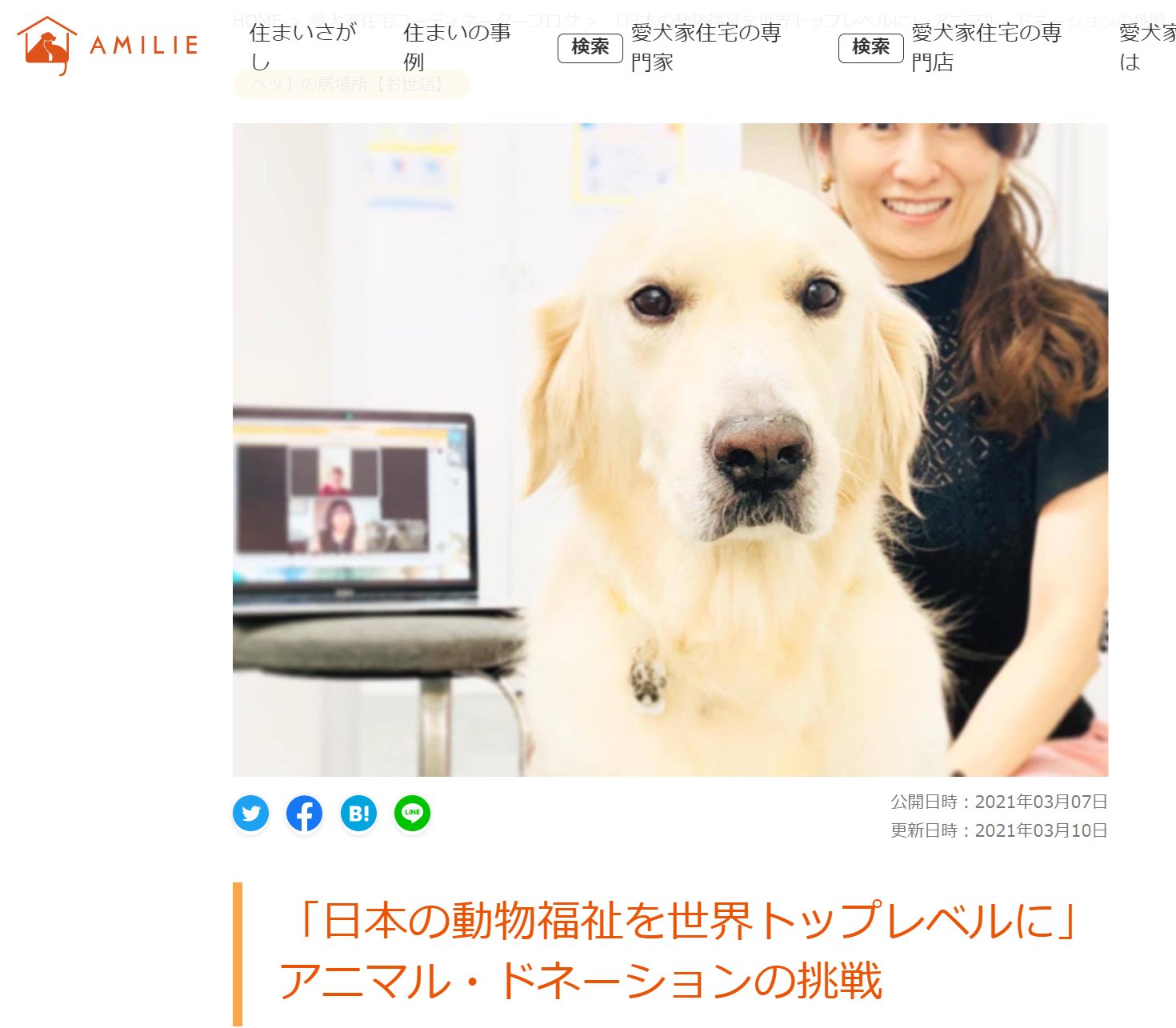
Task: Open 愛犬家住宅コーディネーターブログ breadcrumb link
Action: [x=444, y=19]
